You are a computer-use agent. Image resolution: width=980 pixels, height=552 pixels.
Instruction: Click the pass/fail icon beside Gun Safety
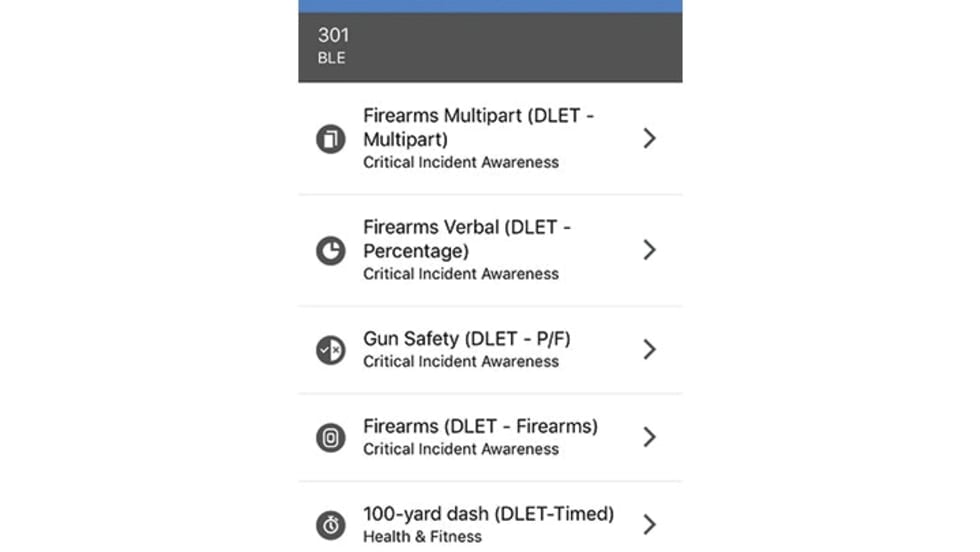330,349
